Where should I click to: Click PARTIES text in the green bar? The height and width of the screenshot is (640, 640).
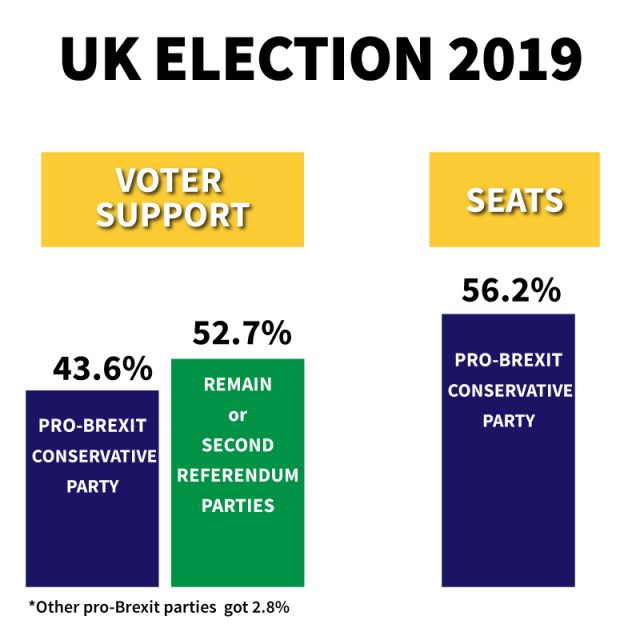tap(238, 506)
